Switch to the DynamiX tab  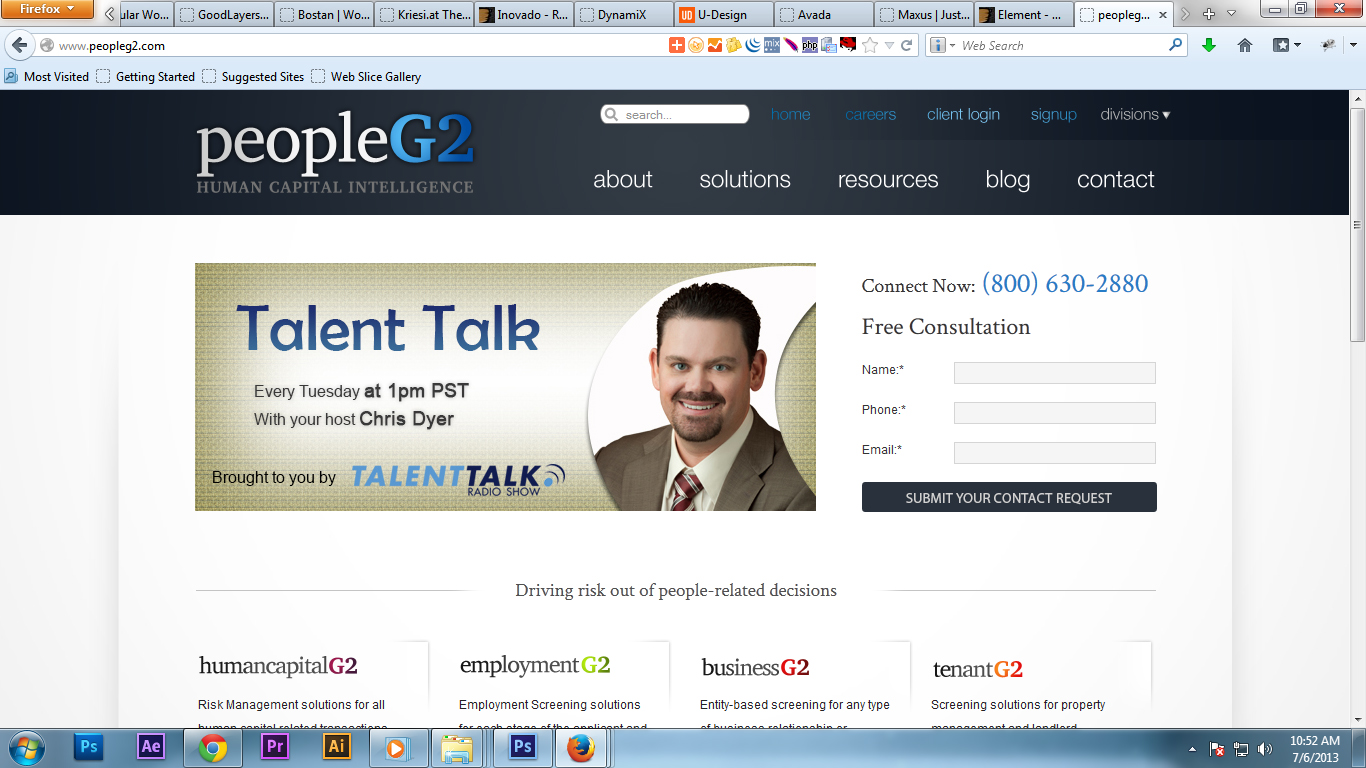622,15
